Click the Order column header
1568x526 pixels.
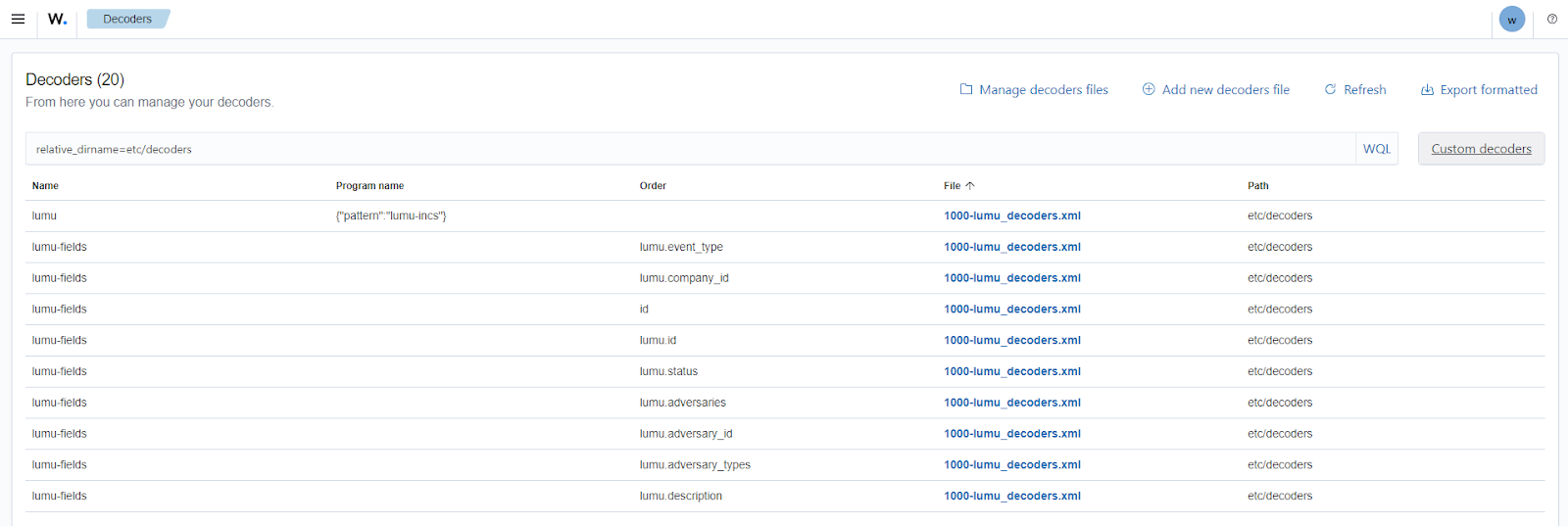coord(653,185)
